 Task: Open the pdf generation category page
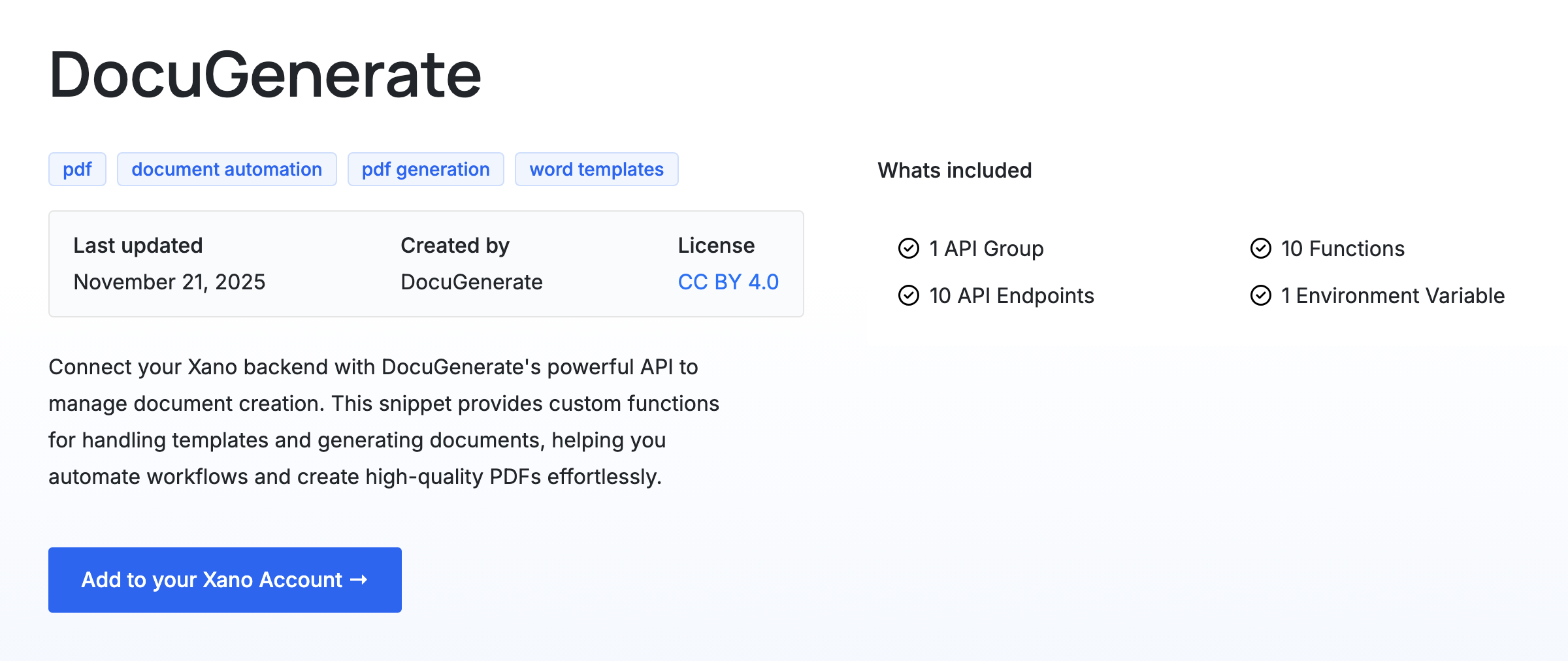425,169
